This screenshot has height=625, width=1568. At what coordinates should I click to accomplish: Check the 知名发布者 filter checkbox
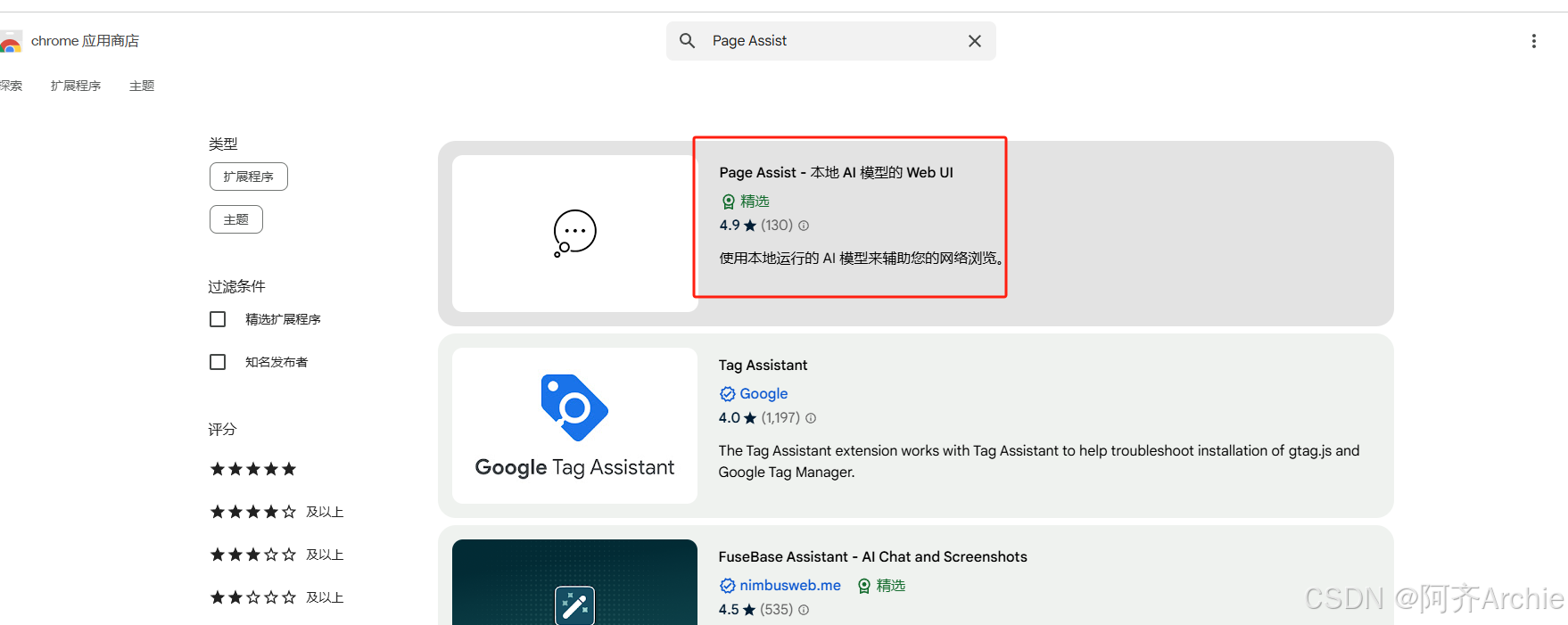[218, 362]
